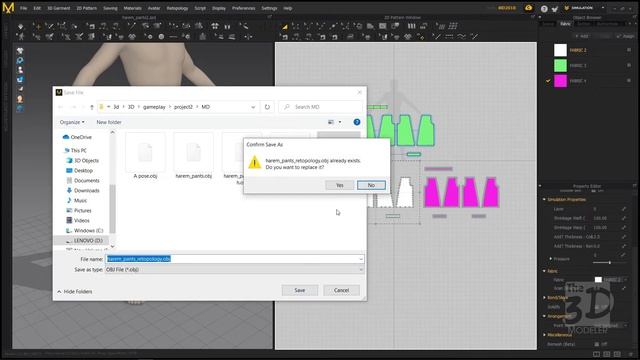Open the File menu

coord(23,8)
